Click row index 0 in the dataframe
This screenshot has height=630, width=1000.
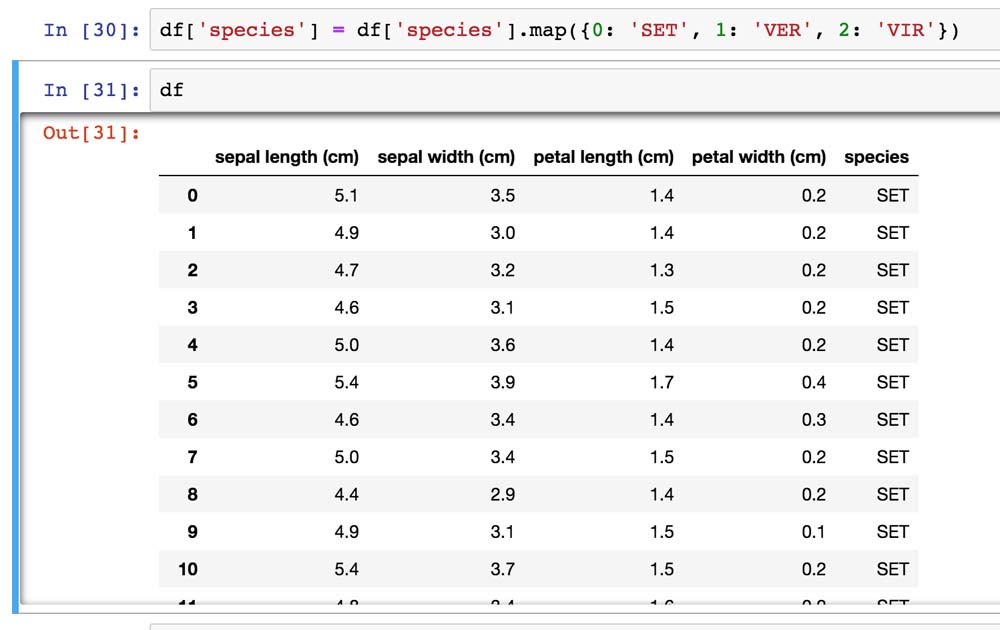[x=192, y=196]
